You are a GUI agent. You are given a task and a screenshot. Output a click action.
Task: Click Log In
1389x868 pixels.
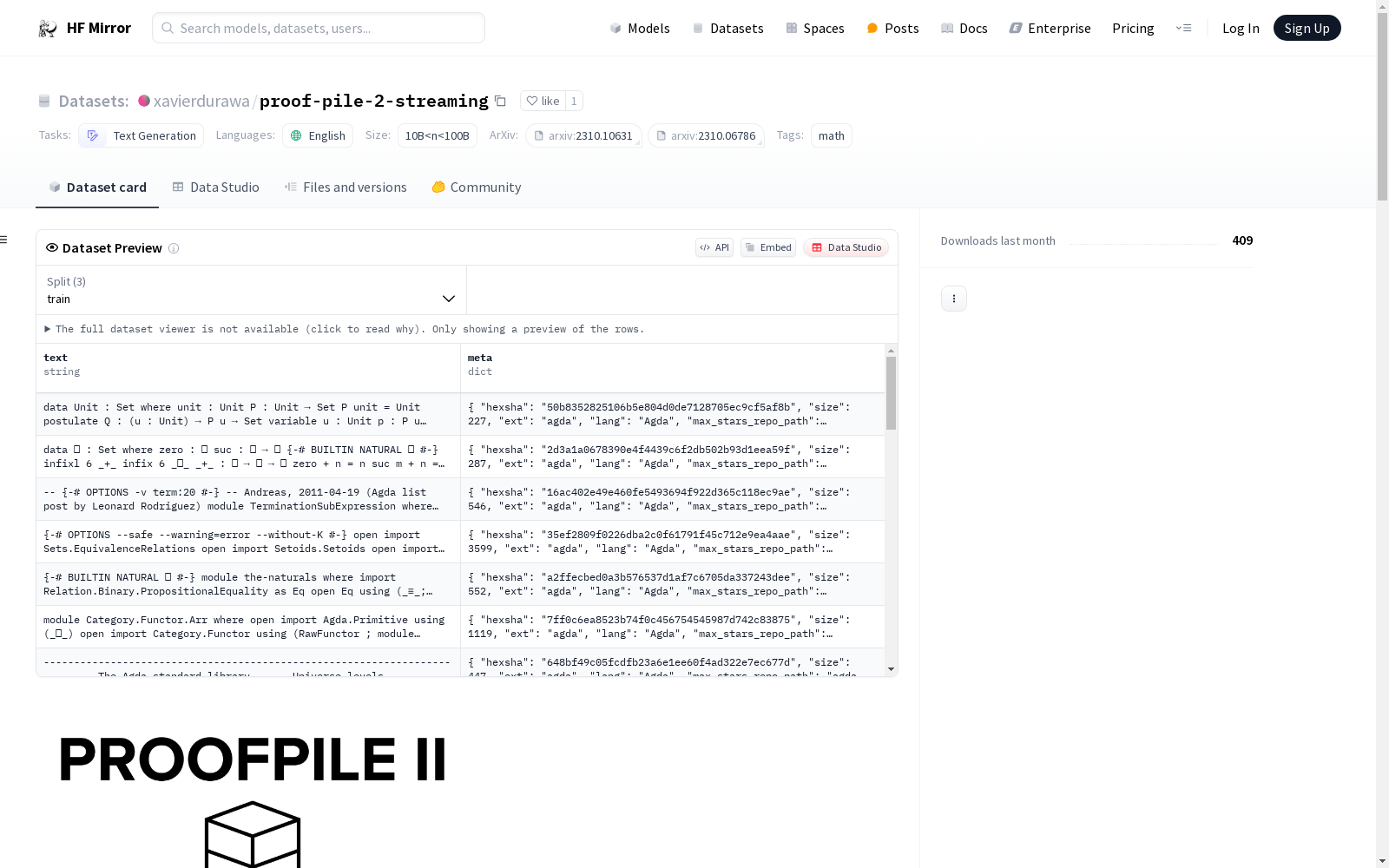tap(1241, 29)
